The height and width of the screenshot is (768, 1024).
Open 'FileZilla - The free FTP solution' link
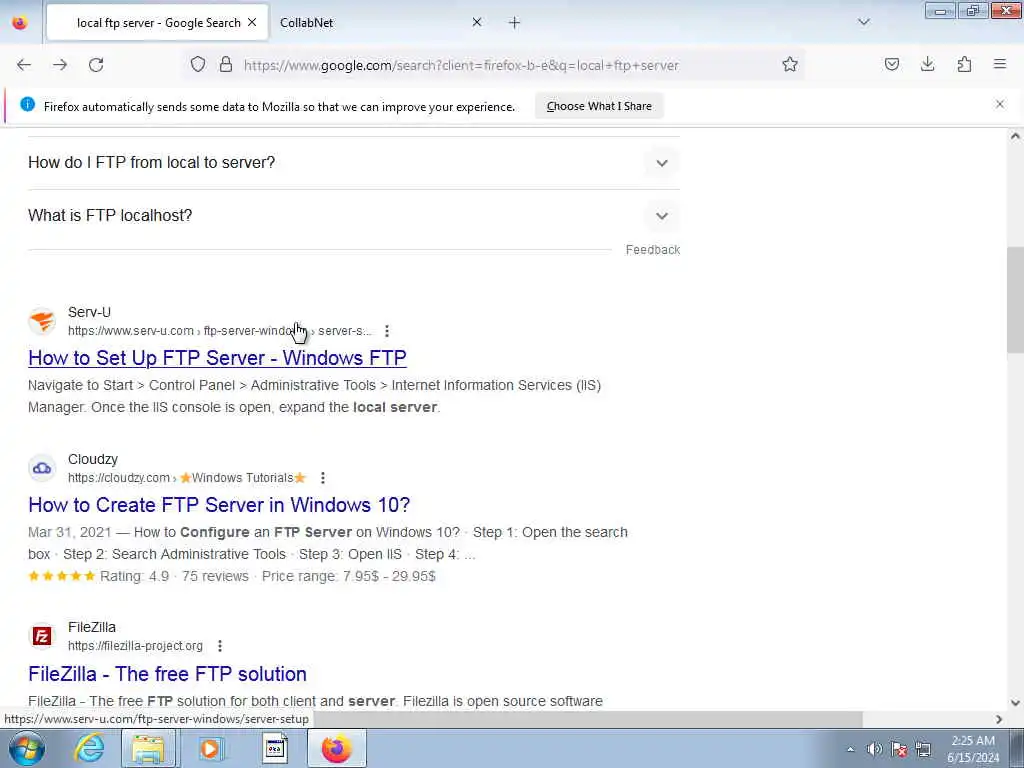(x=167, y=674)
